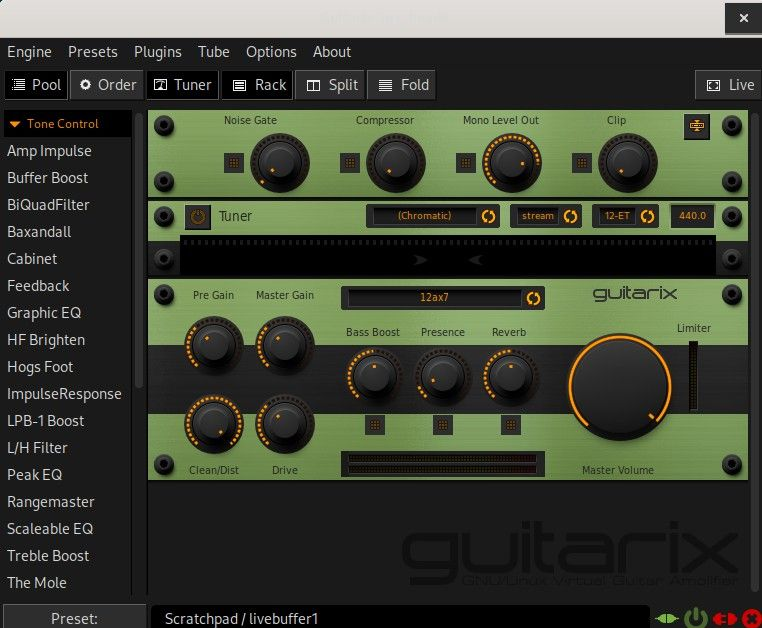Click the Split button in toolbar
766x628 pixels.
click(x=331, y=85)
